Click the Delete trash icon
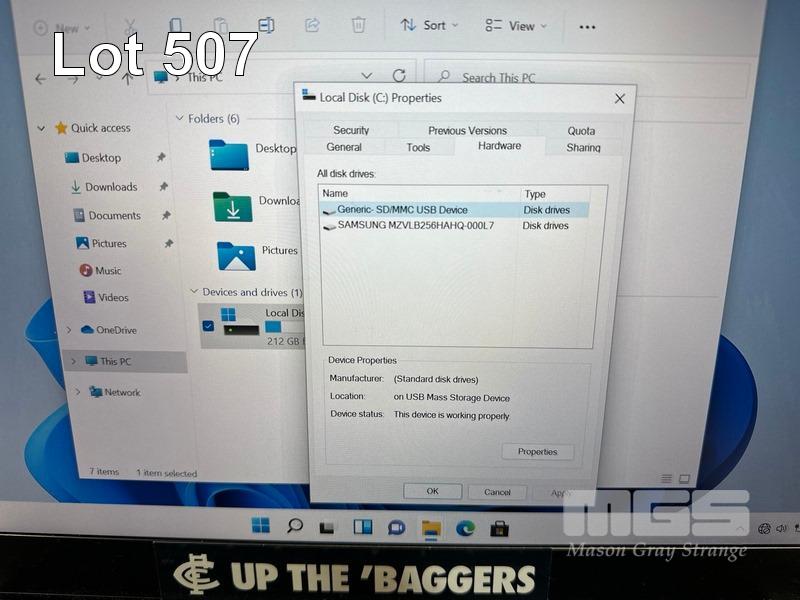The image size is (800, 600). (x=358, y=25)
